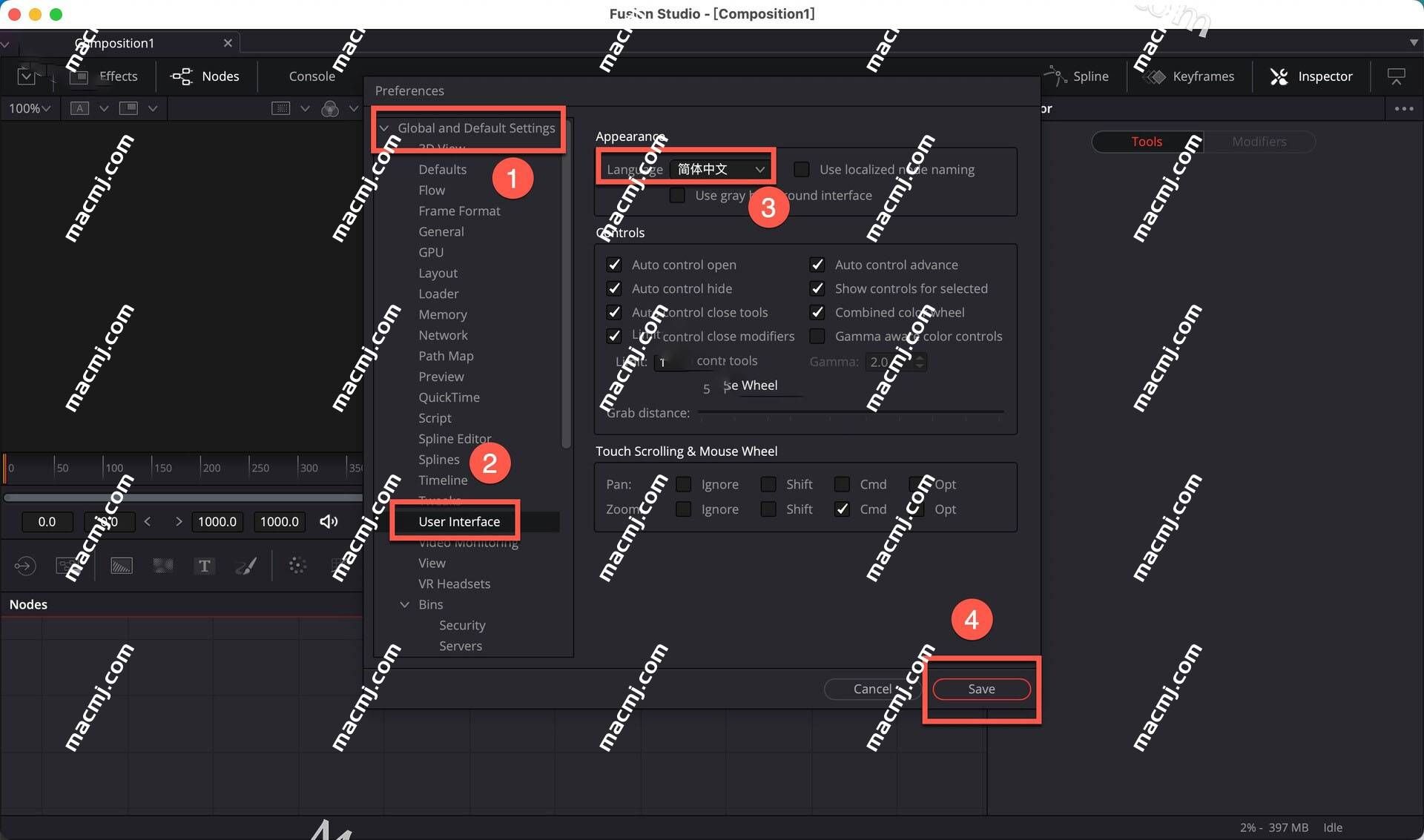
Task: Enable Use gray background interface
Action: [676, 195]
